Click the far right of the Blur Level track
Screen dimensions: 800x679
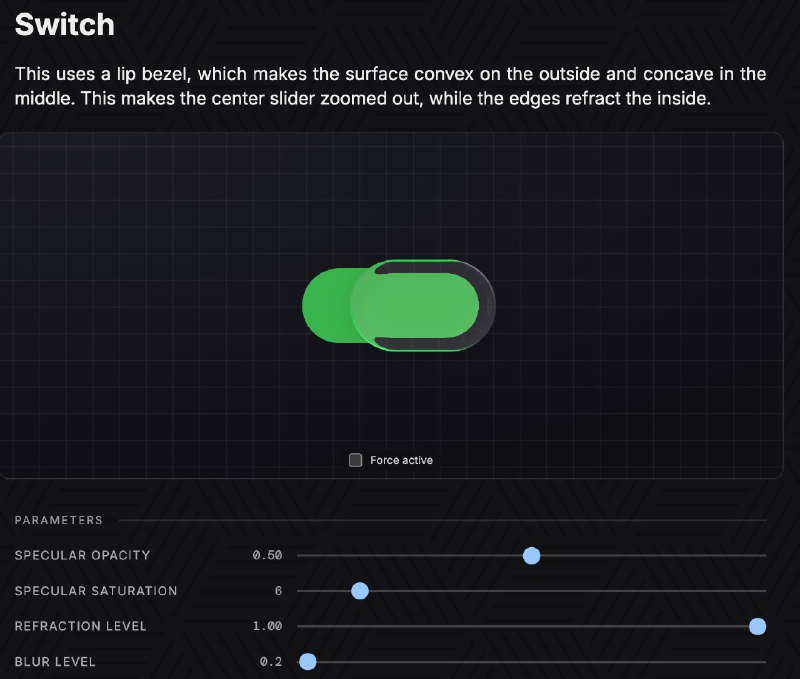coord(758,662)
